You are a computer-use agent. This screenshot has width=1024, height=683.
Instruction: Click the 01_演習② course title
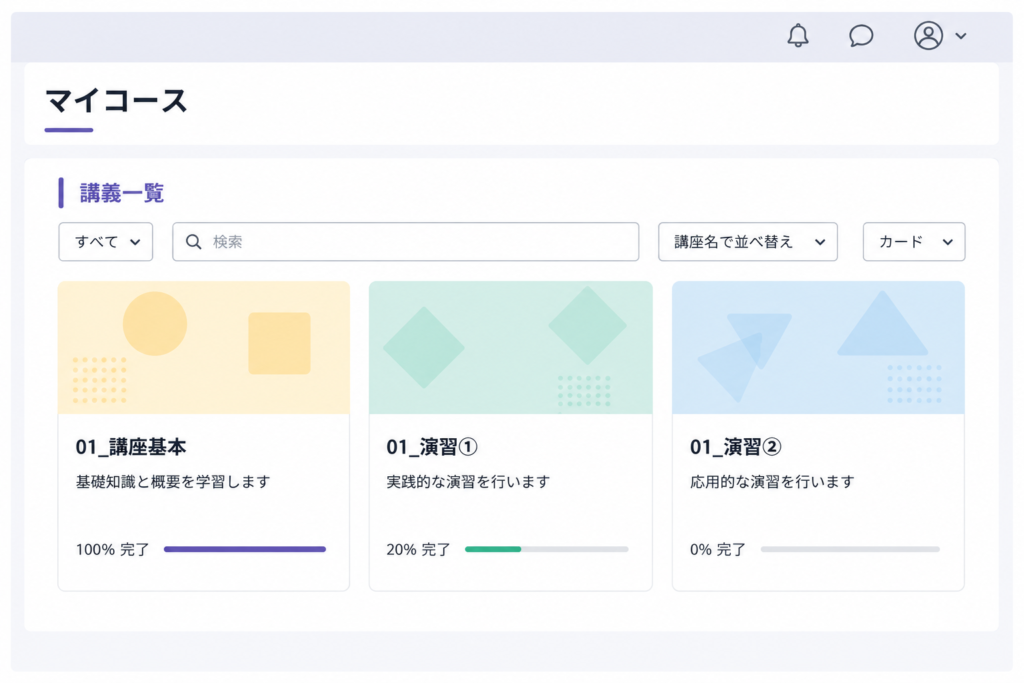(x=735, y=447)
